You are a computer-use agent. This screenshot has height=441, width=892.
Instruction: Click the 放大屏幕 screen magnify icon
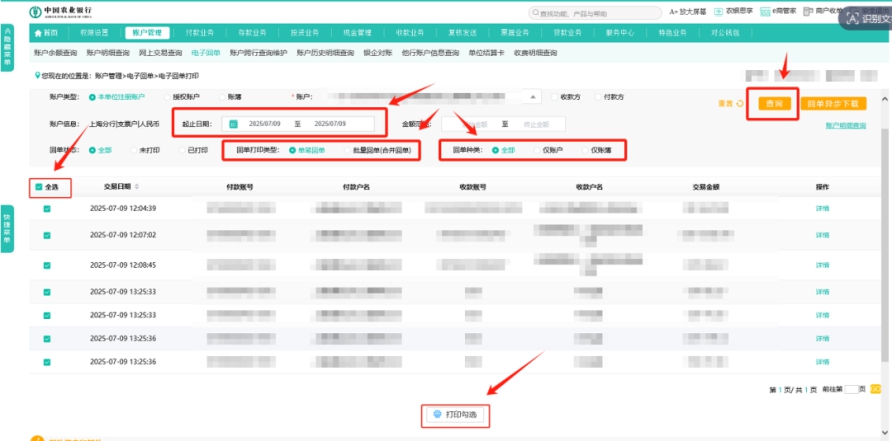coord(674,12)
